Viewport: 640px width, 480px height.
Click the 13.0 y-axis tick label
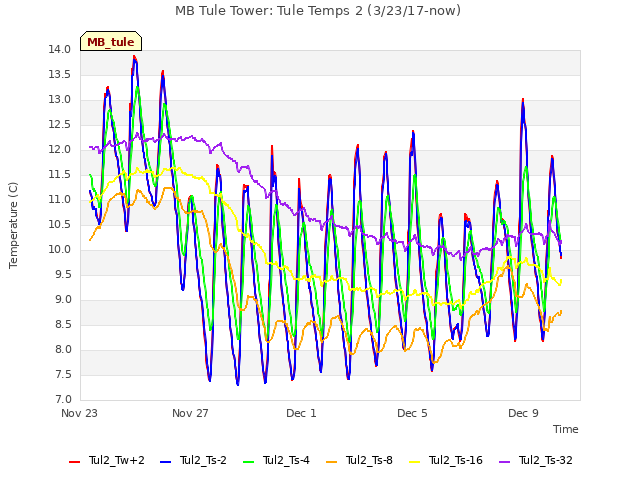[x=60, y=99]
